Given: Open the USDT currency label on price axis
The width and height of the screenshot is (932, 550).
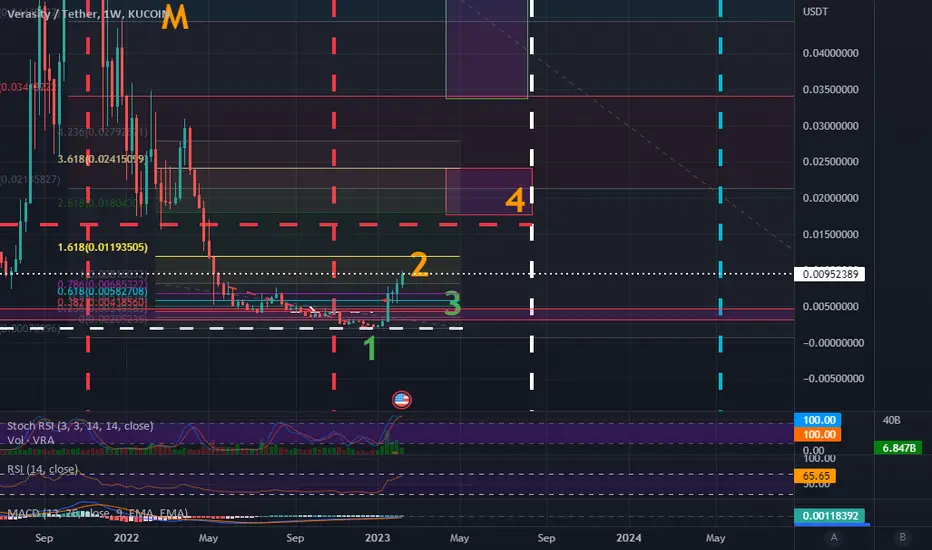Looking at the screenshot, I should click(815, 11).
